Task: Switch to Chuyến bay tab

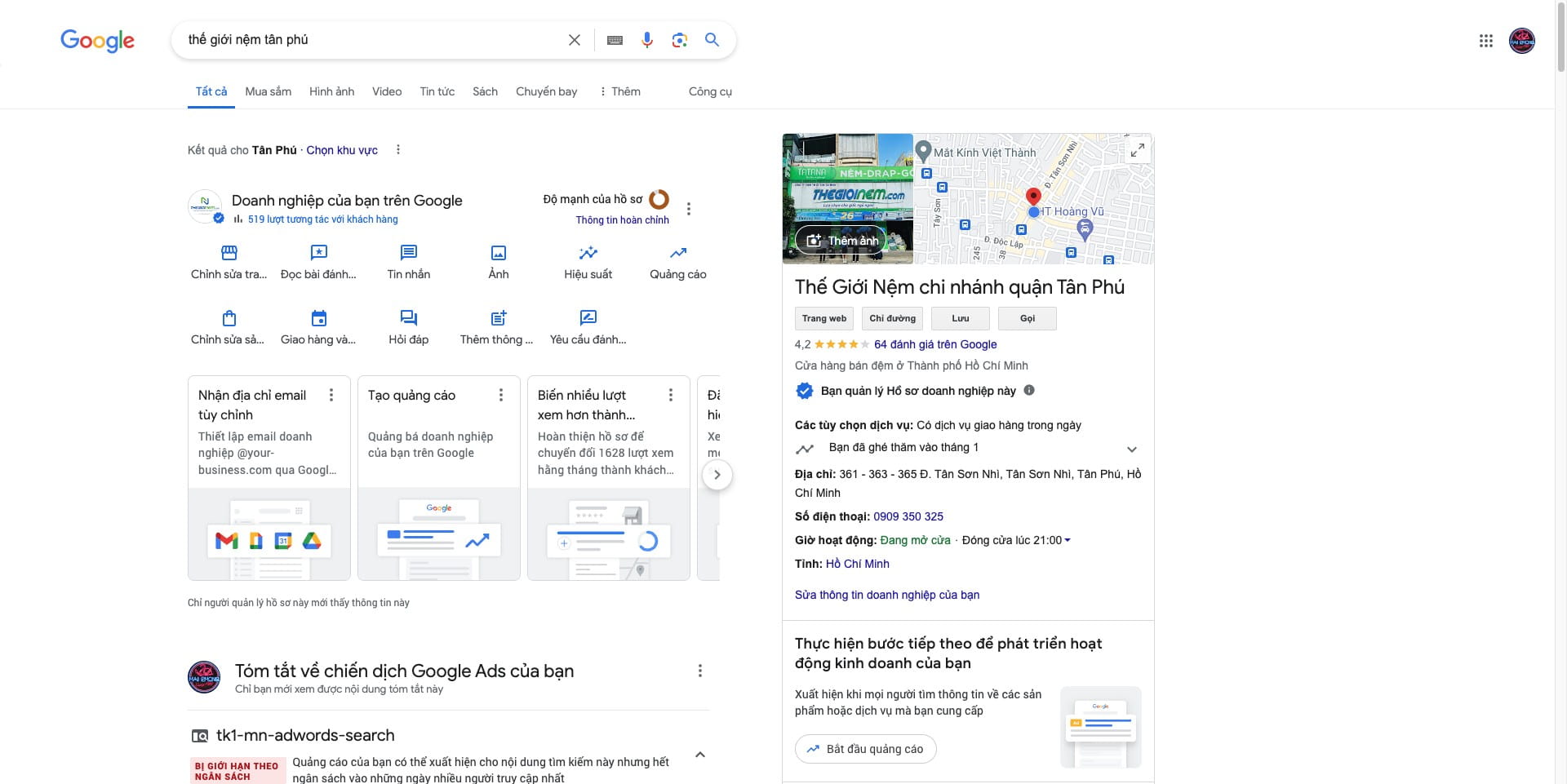Action: (547, 91)
